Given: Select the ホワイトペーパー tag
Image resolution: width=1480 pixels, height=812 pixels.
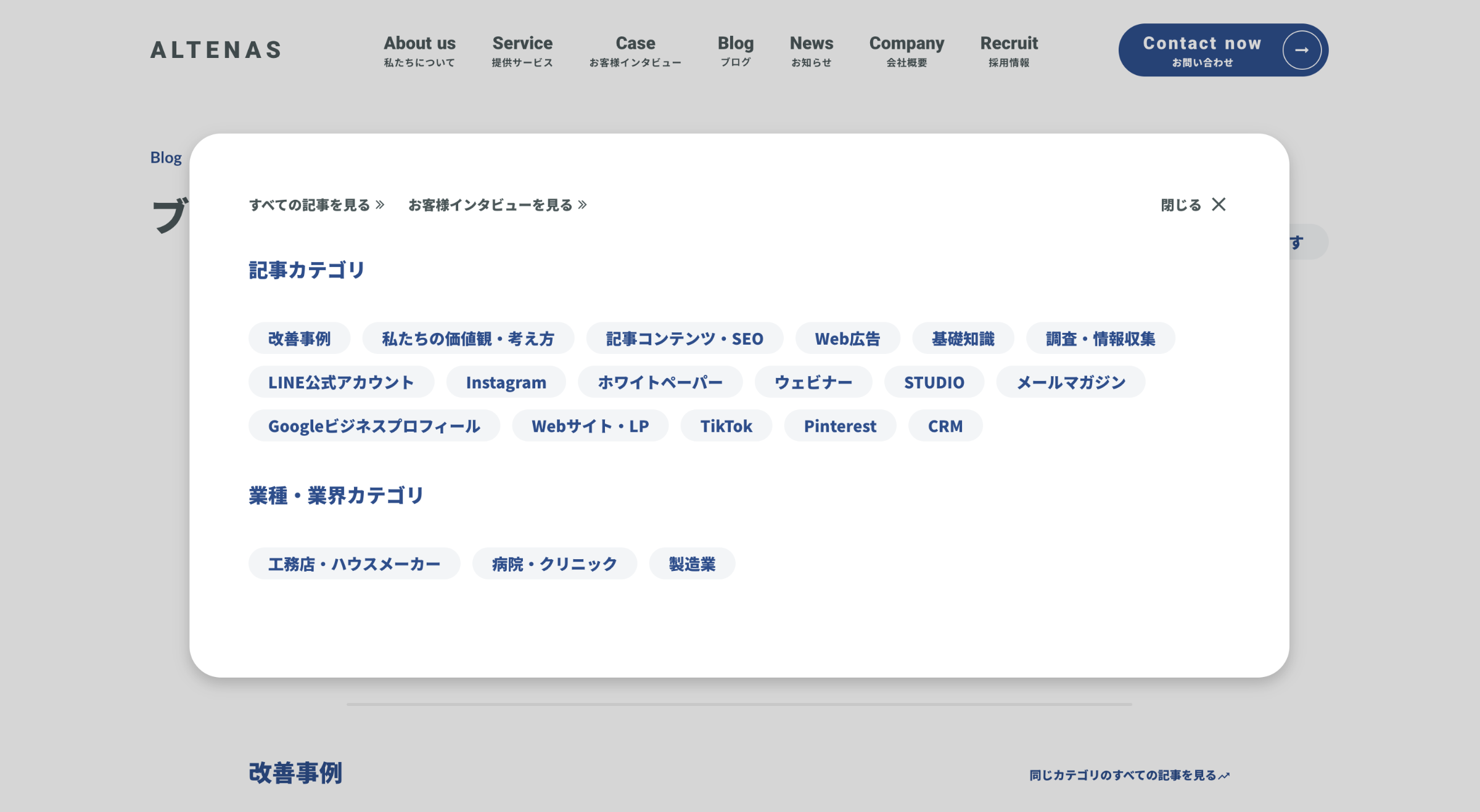Looking at the screenshot, I should click(660, 382).
